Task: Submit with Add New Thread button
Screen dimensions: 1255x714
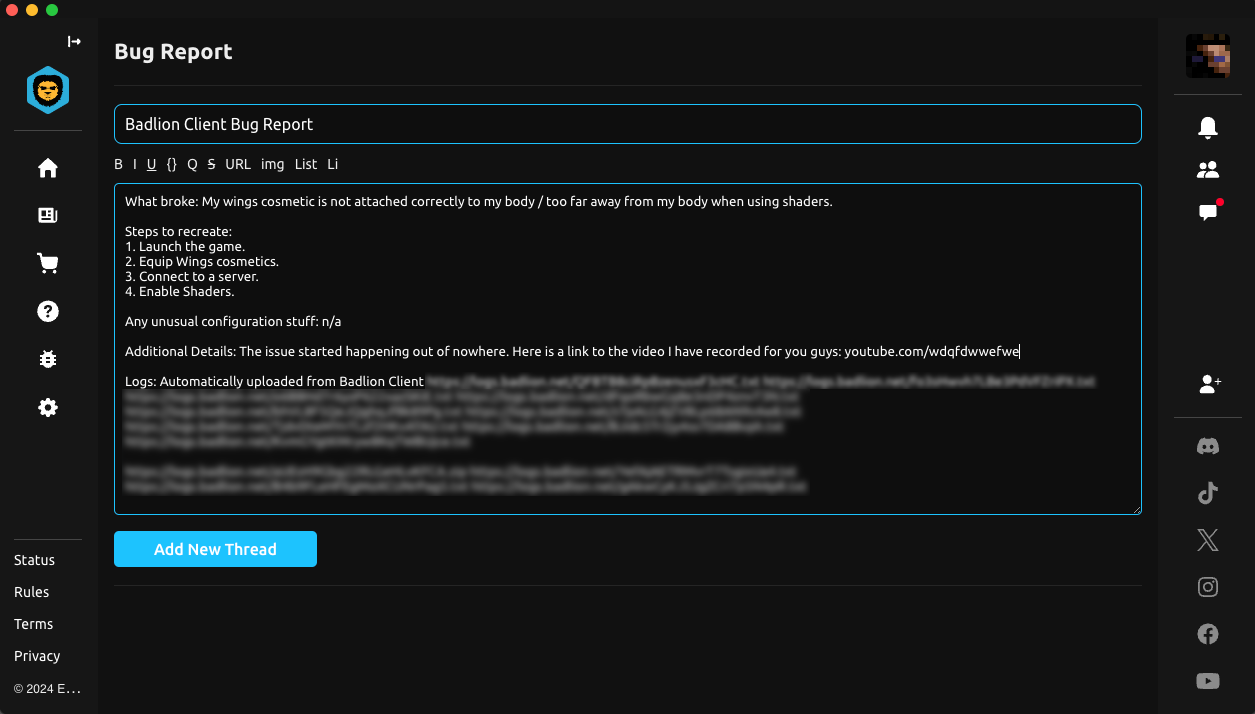Action: coord(215,549)
